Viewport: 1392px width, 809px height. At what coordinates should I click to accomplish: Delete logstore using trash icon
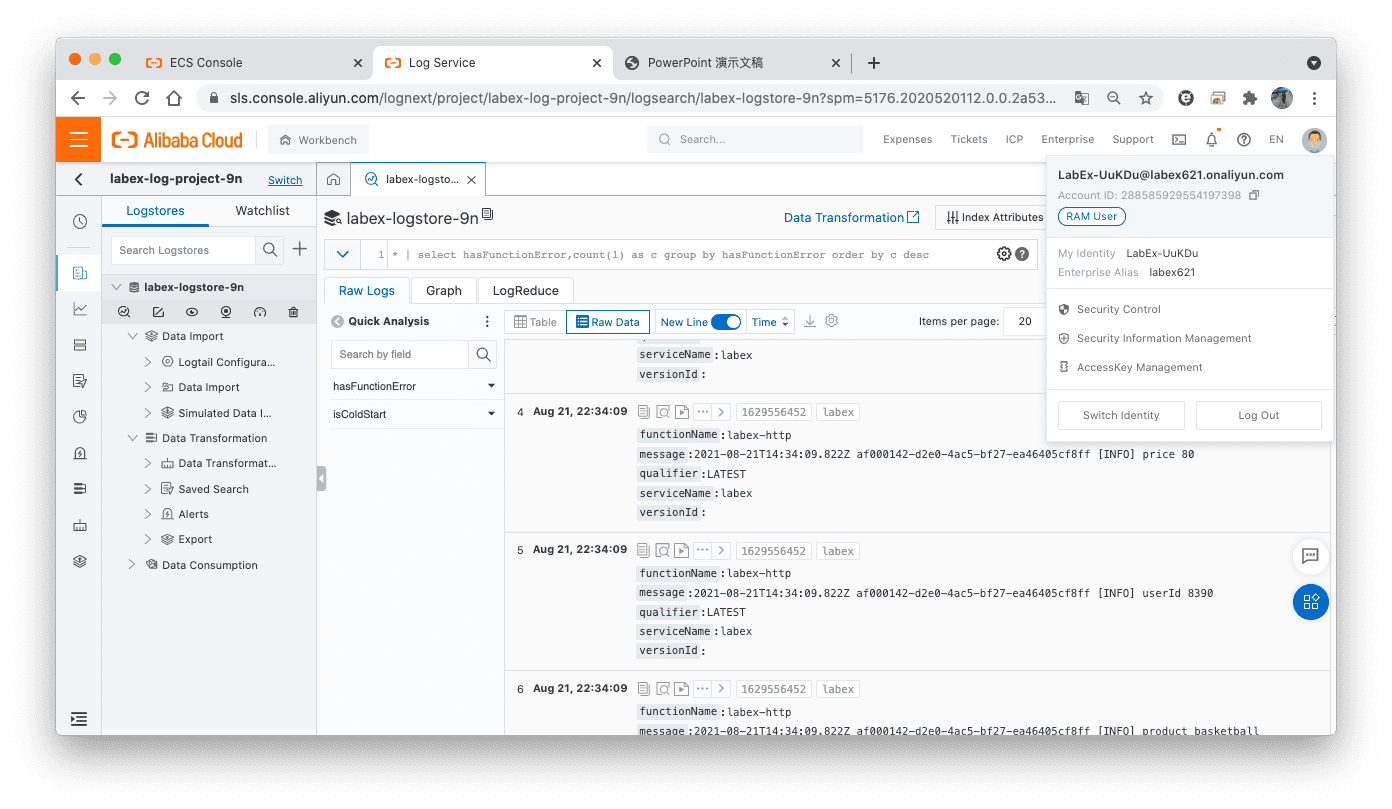(x=293, y=312)
